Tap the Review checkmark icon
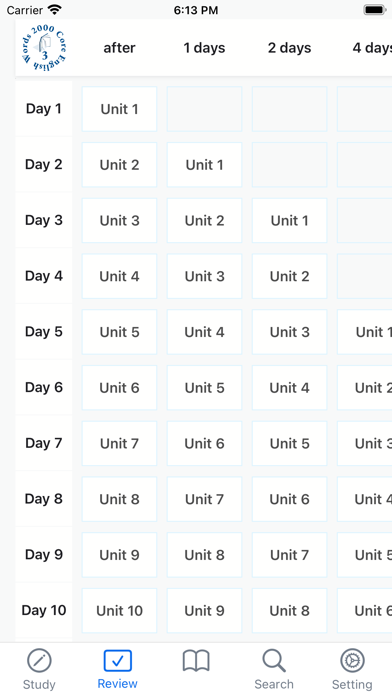The height and width of the screenshot is (696, 392). (118, 661)
